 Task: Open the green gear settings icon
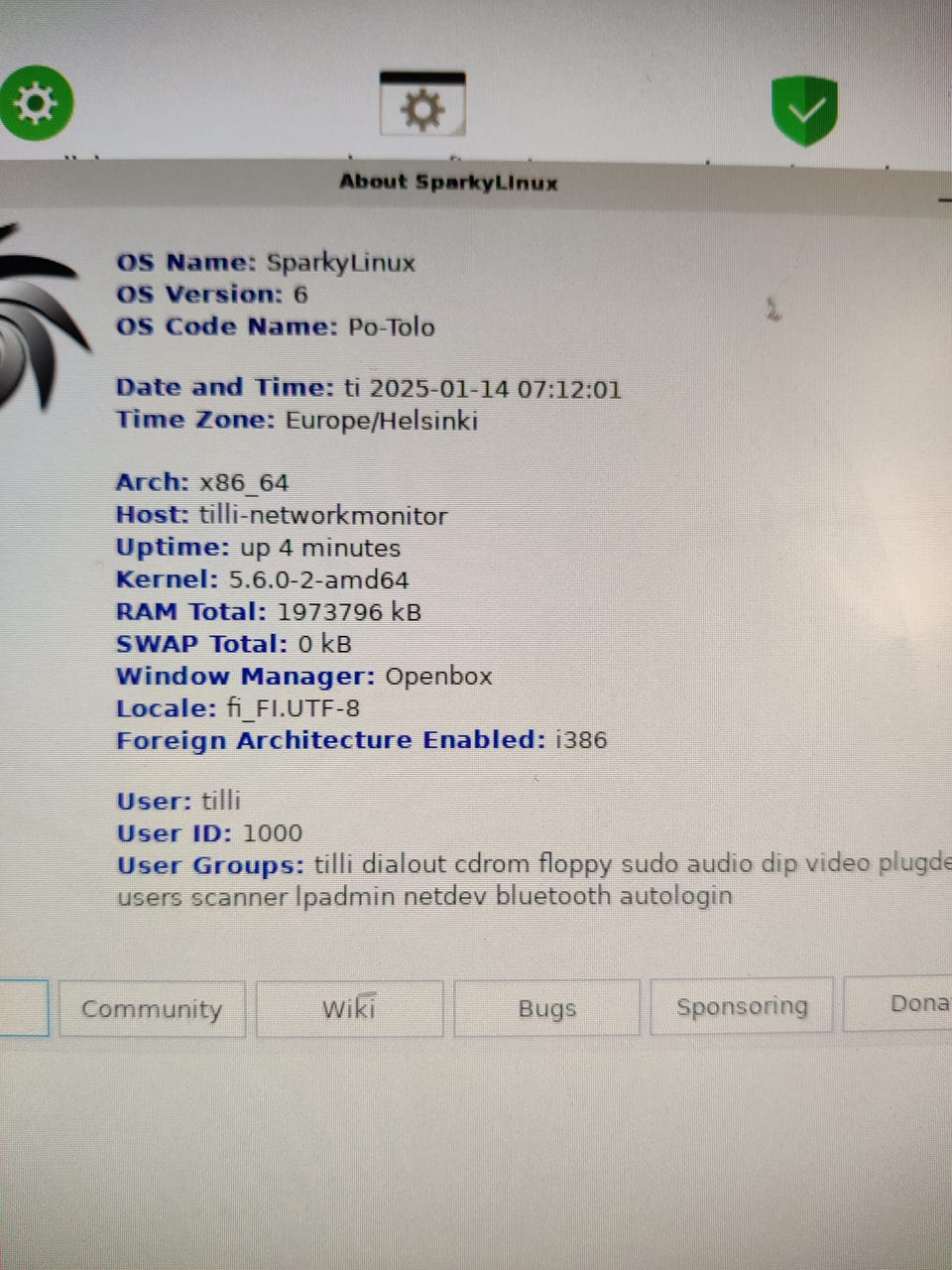[36, 102]
